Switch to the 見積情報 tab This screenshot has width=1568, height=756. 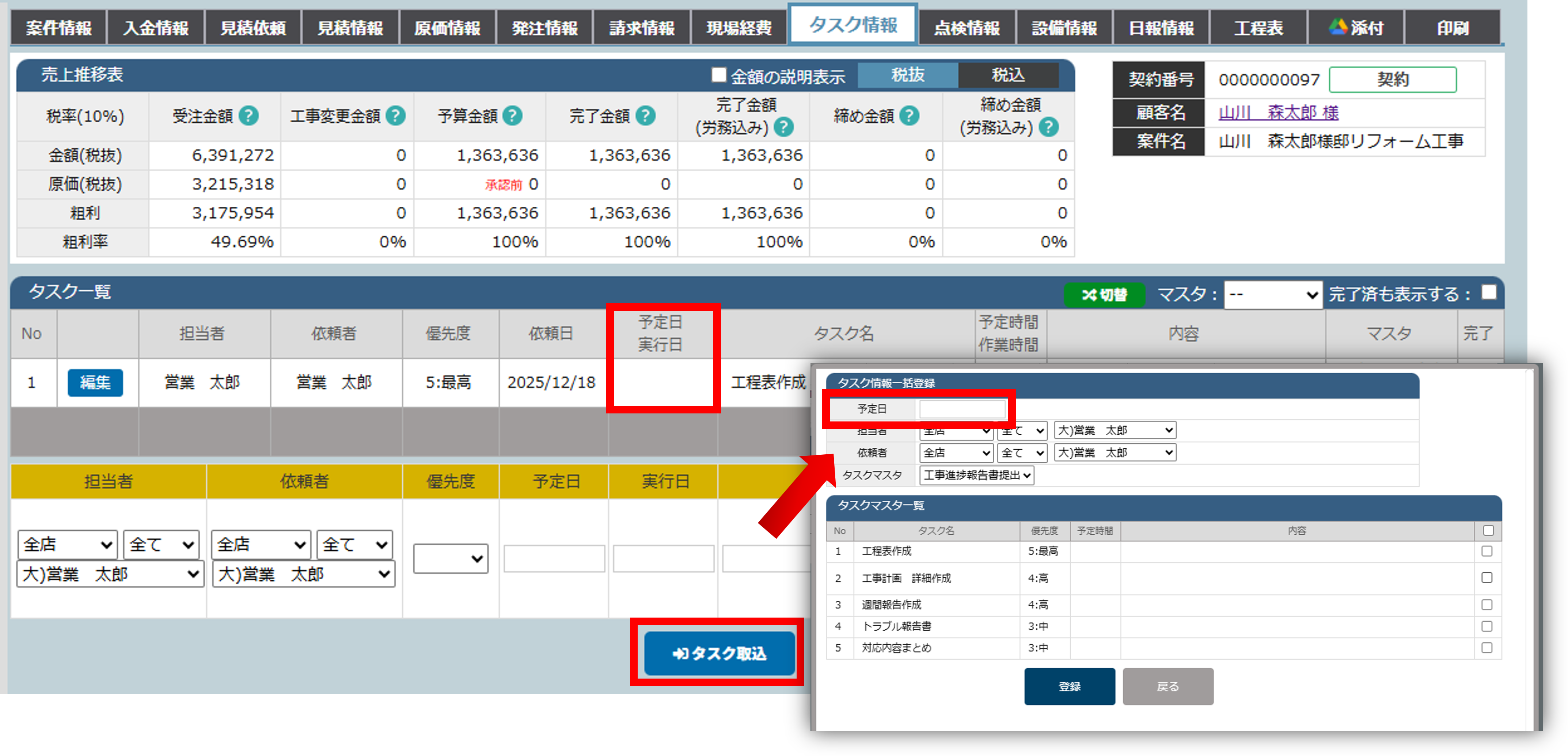pyautogui.click(x=350, y=27)
